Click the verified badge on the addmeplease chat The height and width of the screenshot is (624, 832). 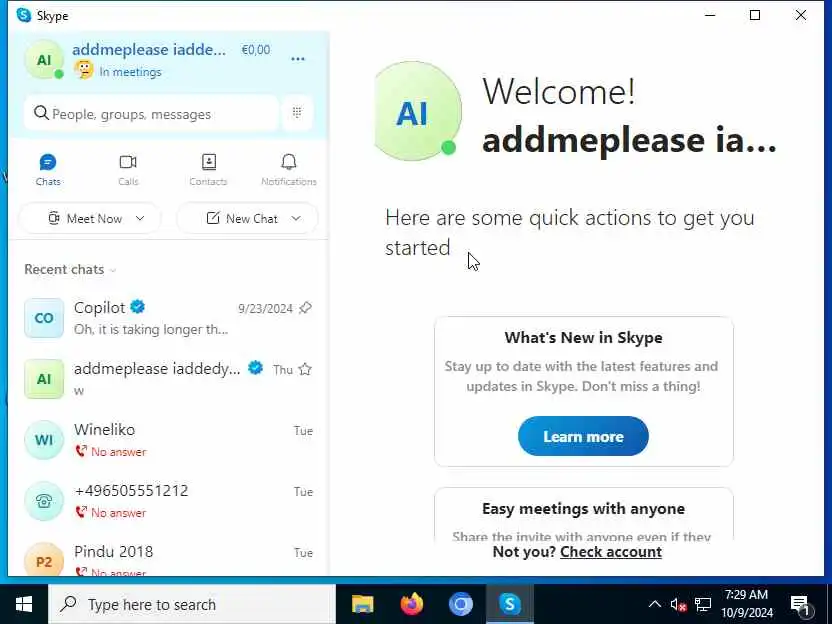[x=256, y=368]
